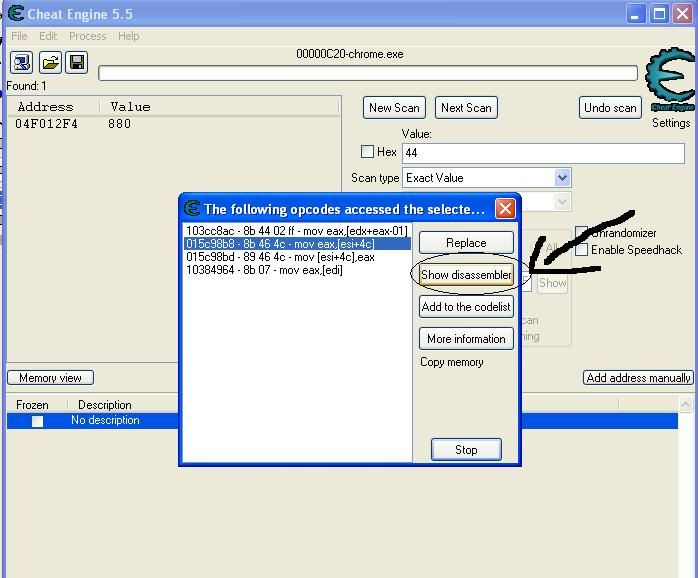Click the Next Scan button

[x=466, y=108]
